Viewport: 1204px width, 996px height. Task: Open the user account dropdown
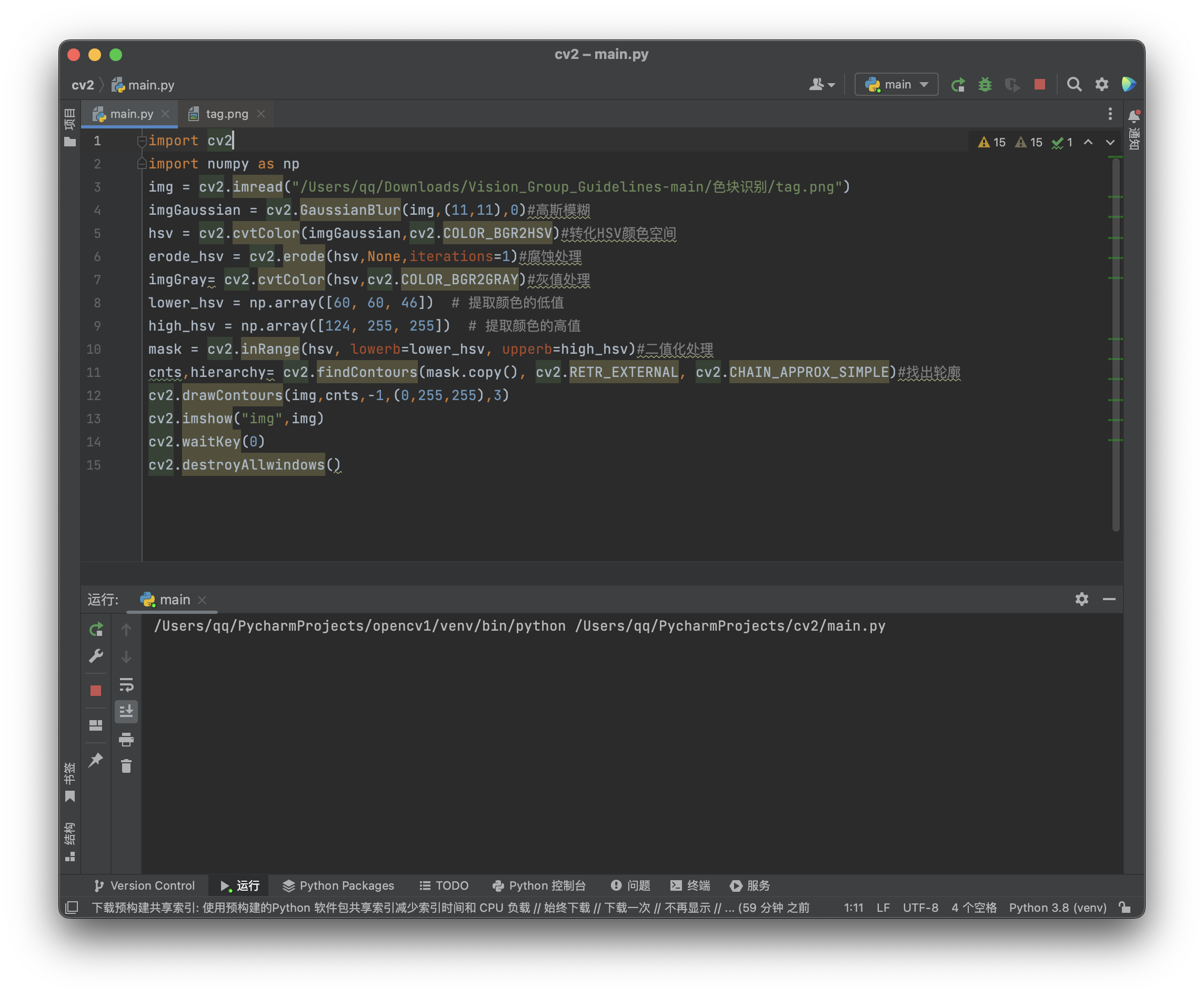(x=821, y=85)
